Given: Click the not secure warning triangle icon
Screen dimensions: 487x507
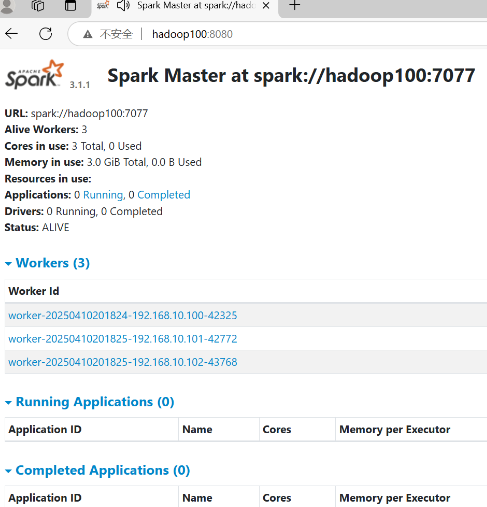Looking at the screenshot, I should 88,34.
